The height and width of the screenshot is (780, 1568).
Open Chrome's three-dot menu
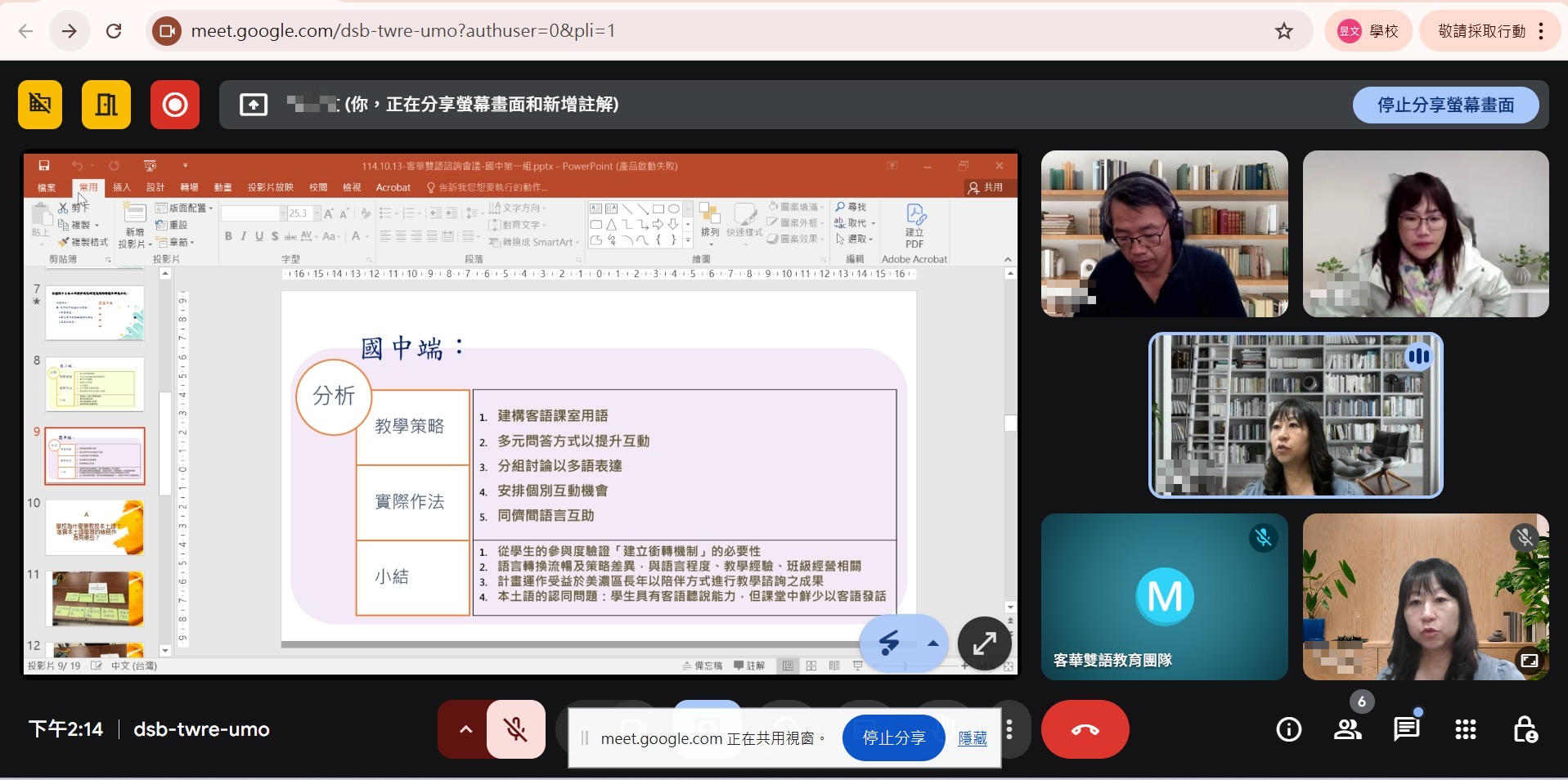click(x=1541, y=31)
